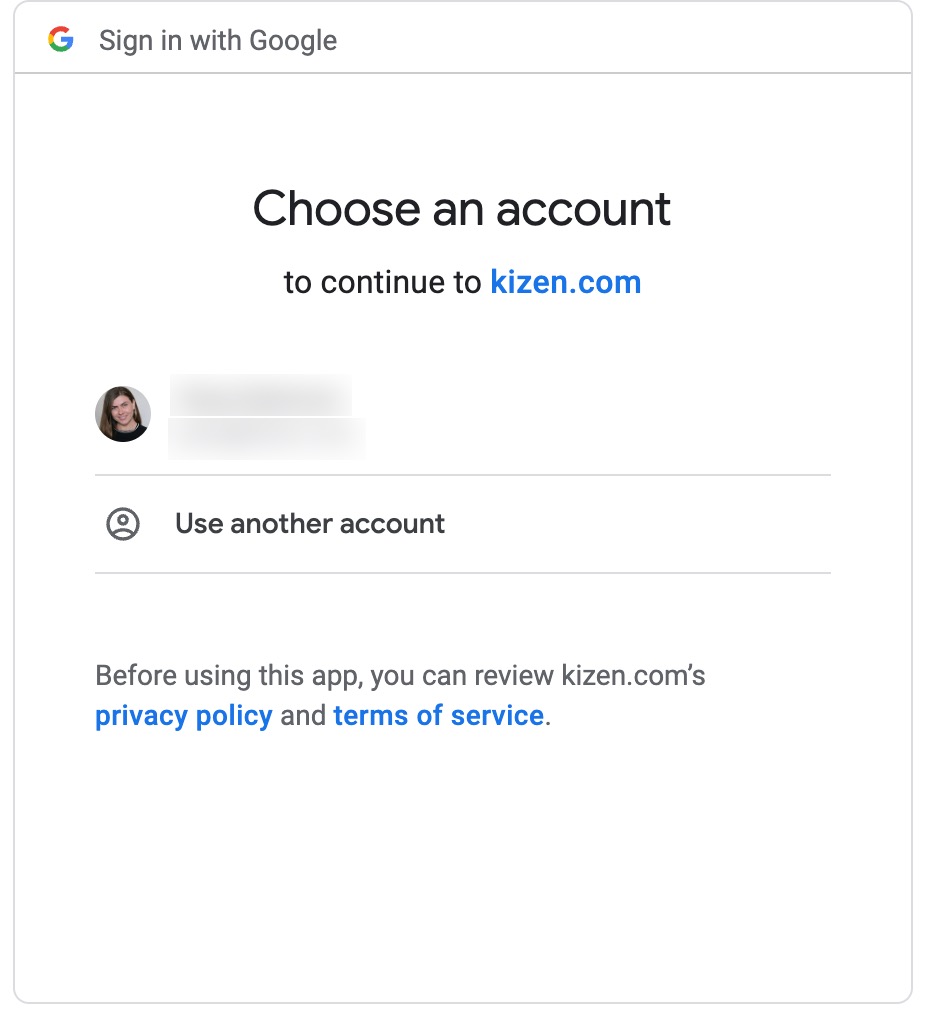The width and height of the screenshot is (942, 1014).
Task: Click the "you can review kizen.com's" text
Action: [x=540, y=676]
